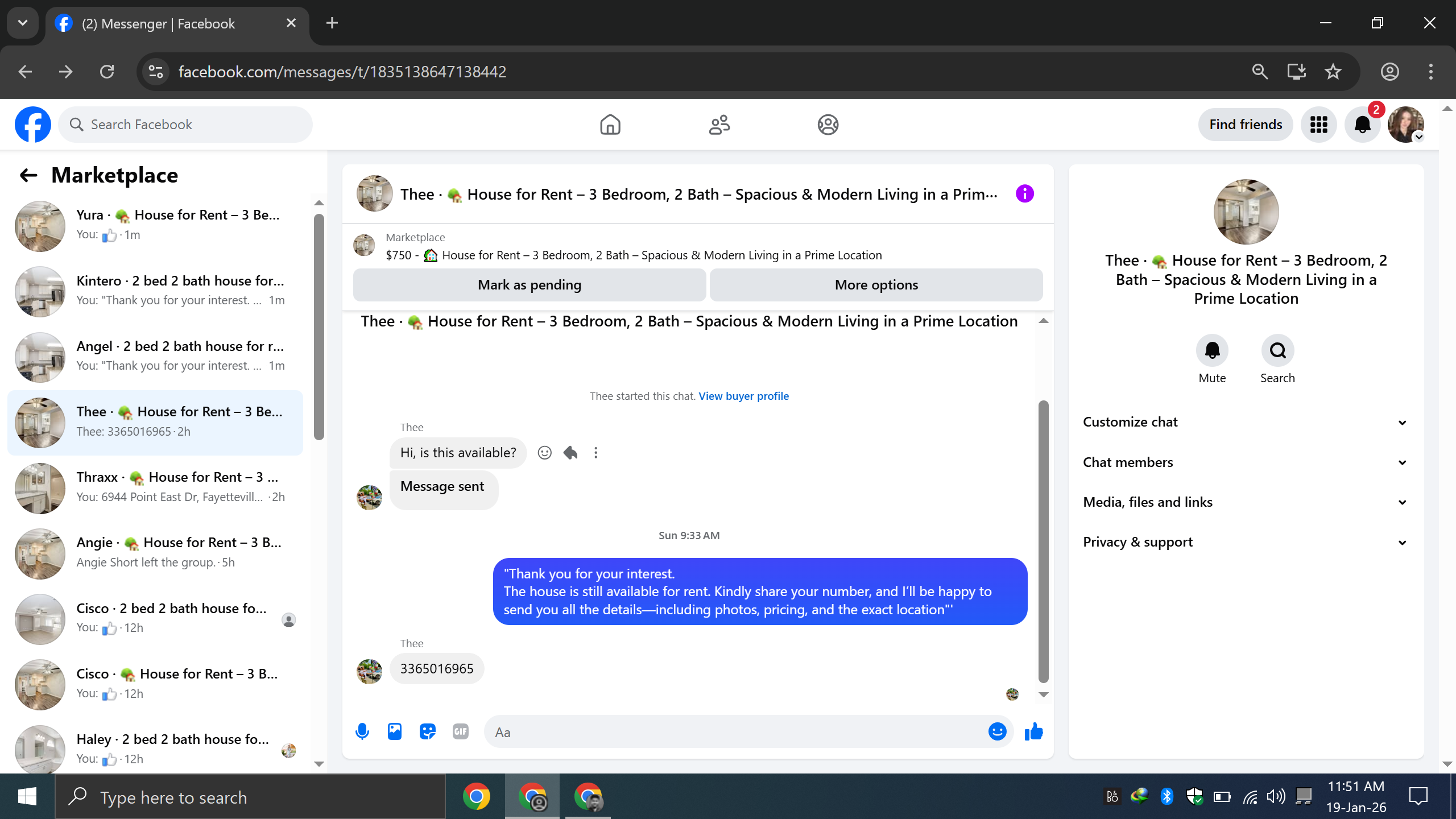Send a thumbs-up like

[1033, 731]
